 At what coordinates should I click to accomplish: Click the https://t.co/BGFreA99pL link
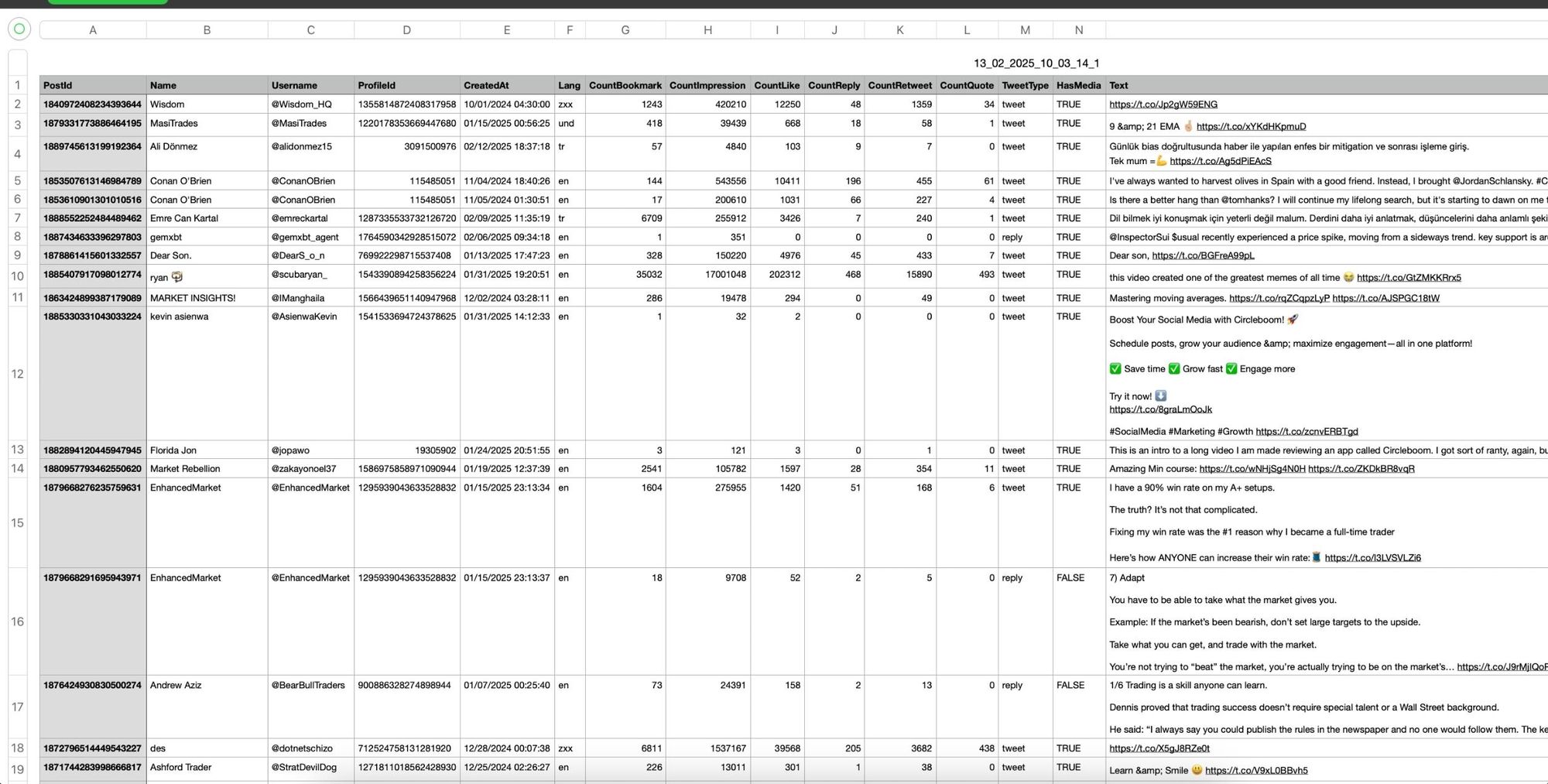click(x=1202, y=255)
